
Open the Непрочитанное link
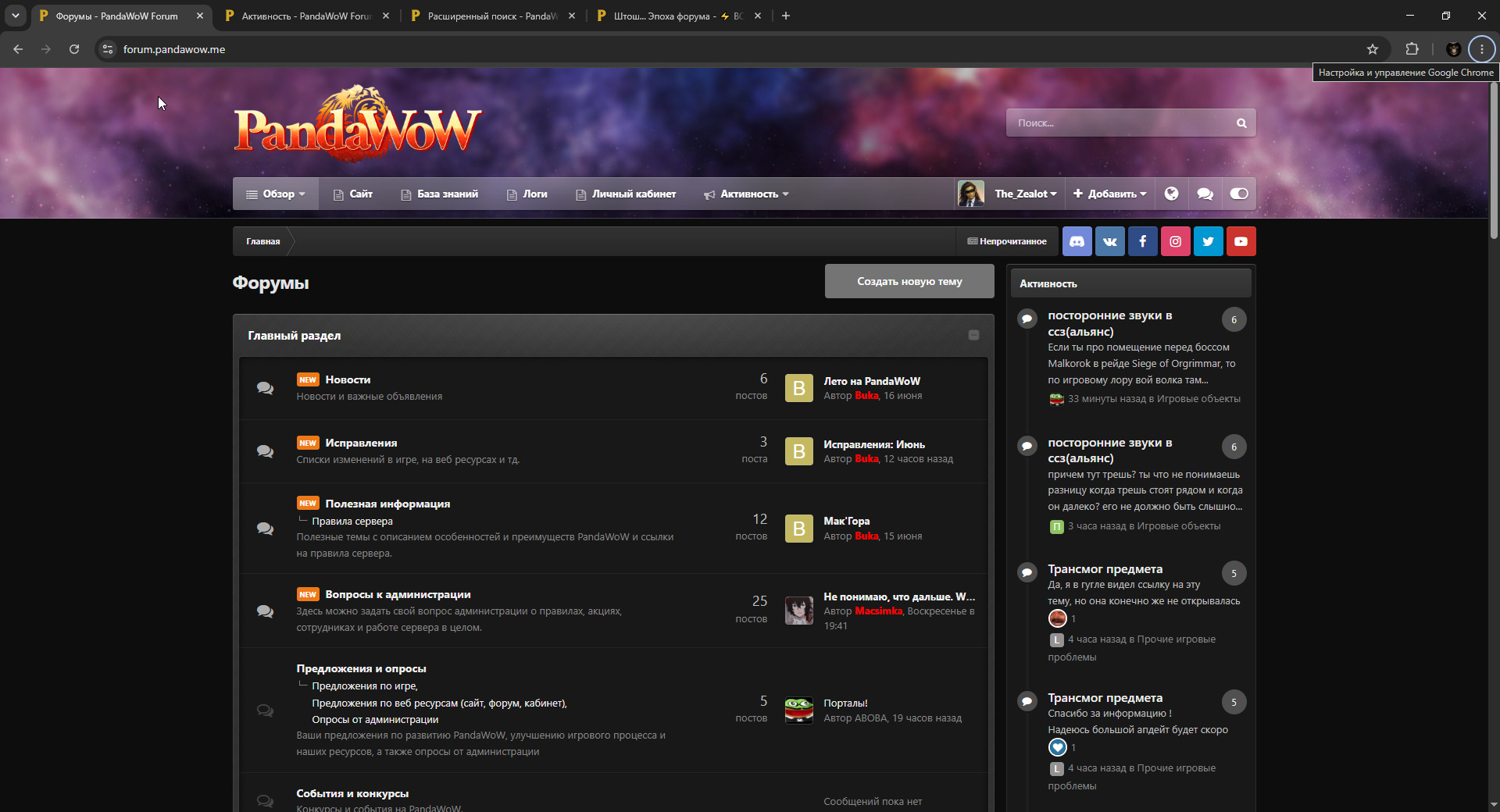[1007, 241]
